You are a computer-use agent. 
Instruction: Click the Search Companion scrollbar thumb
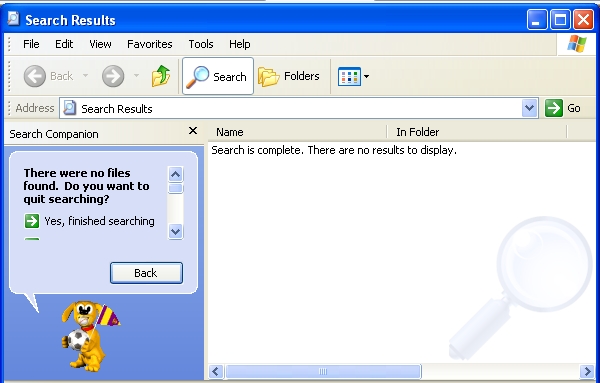tap(175, 188)
